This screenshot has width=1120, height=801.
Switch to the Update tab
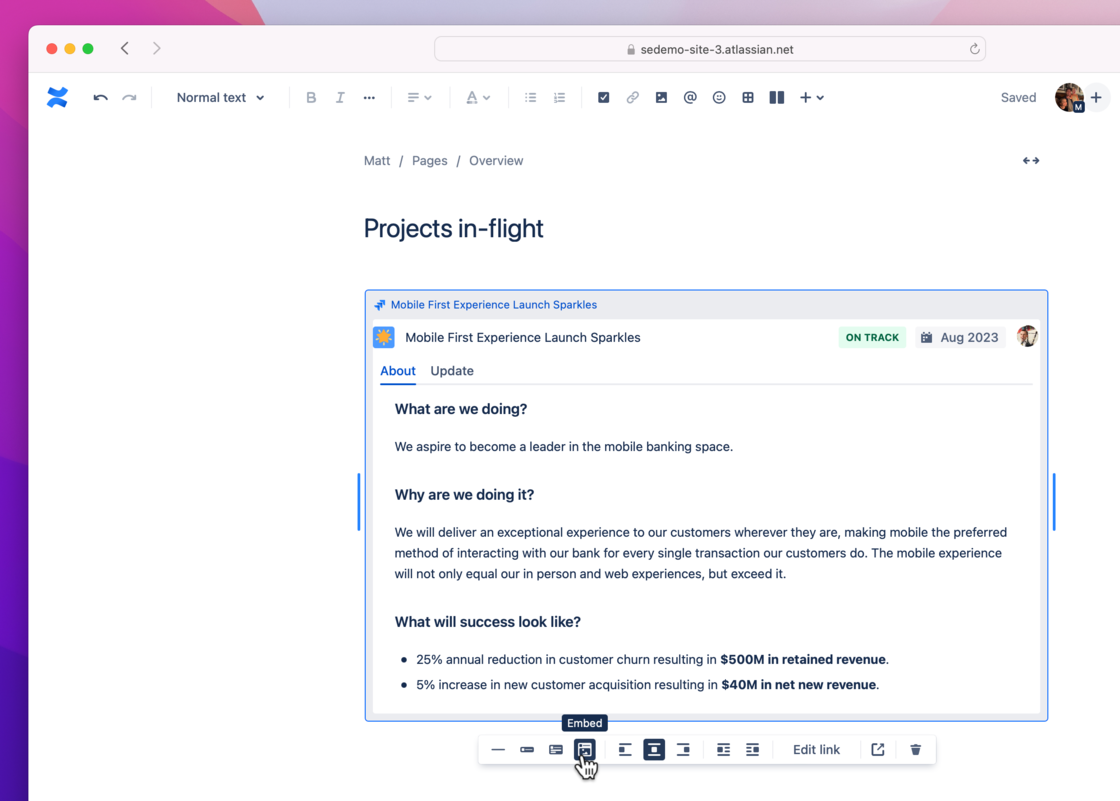(x=451, y=371)
